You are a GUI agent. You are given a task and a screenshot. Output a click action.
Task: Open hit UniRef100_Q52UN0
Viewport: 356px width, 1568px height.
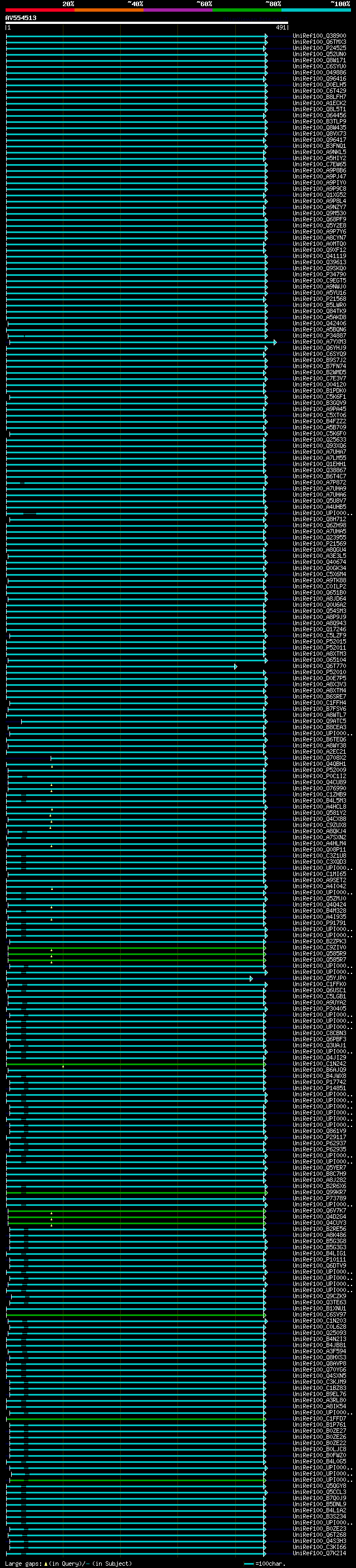[x=319, y=54]
